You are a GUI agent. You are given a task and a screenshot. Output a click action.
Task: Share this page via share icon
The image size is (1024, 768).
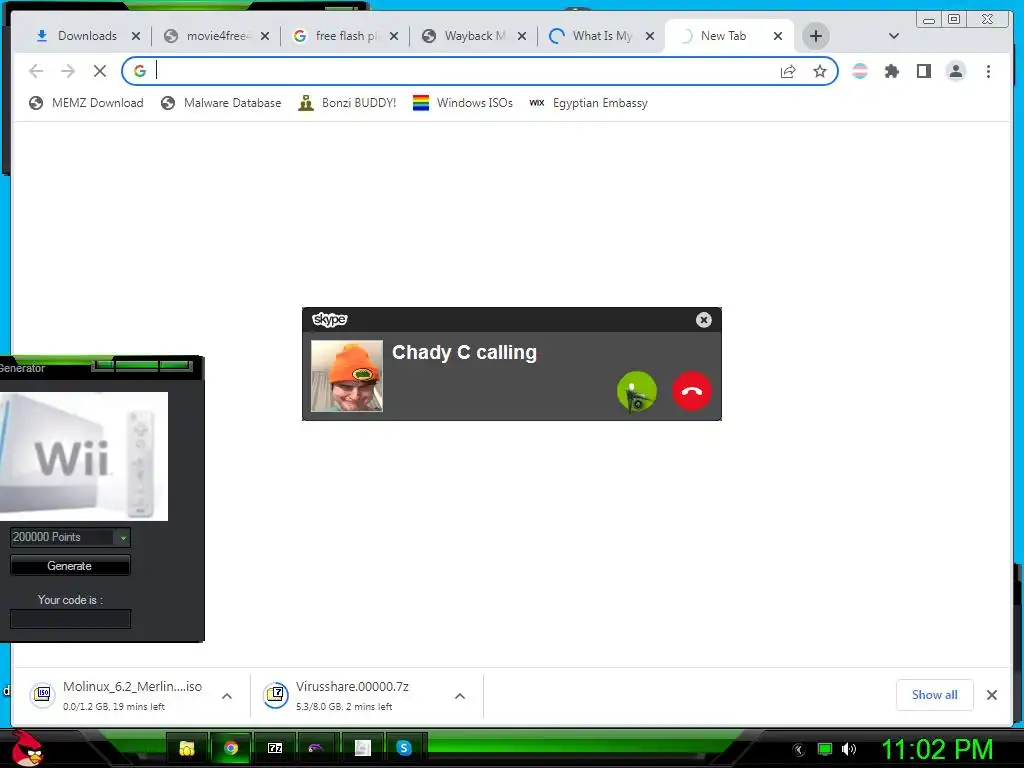click(x=788, y=71)
